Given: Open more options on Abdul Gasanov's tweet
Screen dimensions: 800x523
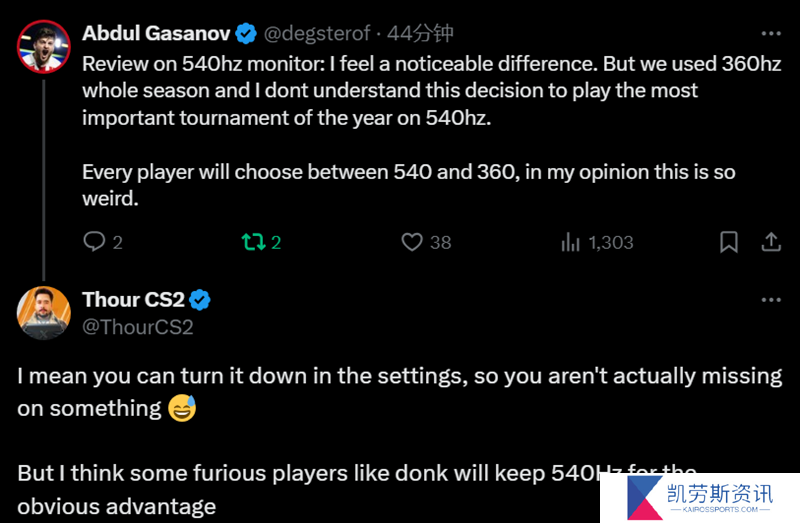Looking at the screenshot, I should pos(771,34).
